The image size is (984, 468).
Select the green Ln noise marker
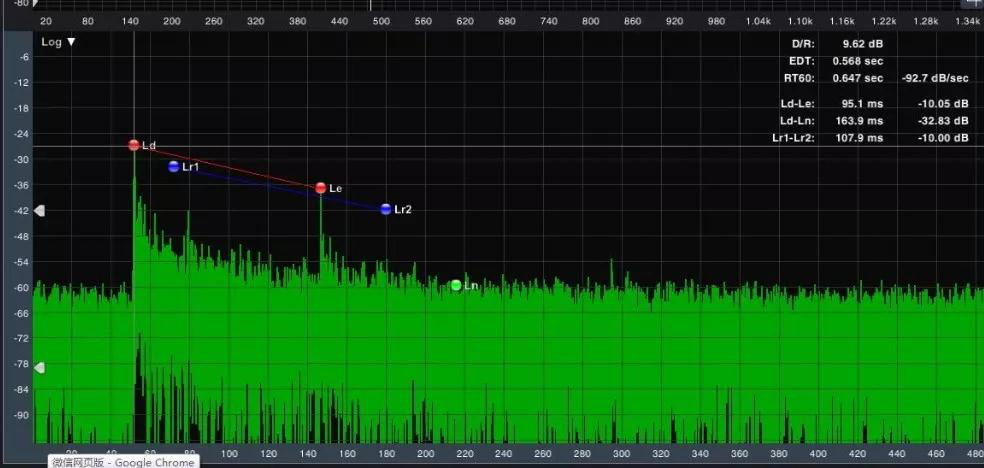pos(456,285)
